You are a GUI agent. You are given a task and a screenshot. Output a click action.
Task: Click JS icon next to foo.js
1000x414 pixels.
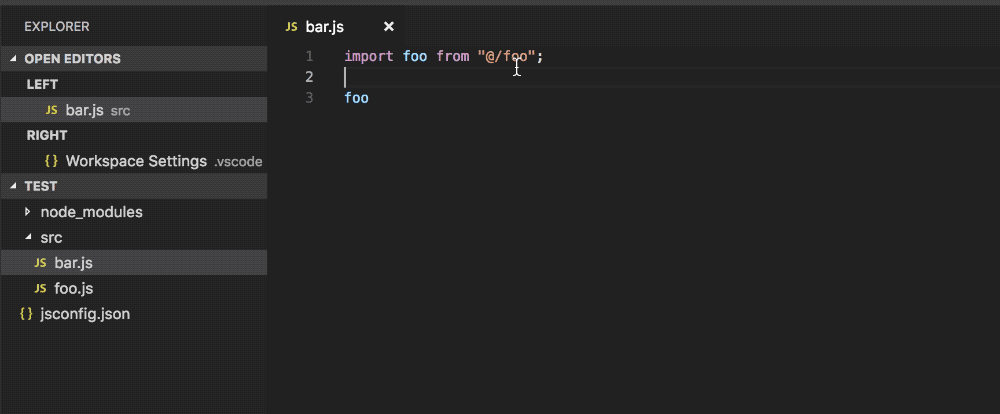tap(40, 288)
